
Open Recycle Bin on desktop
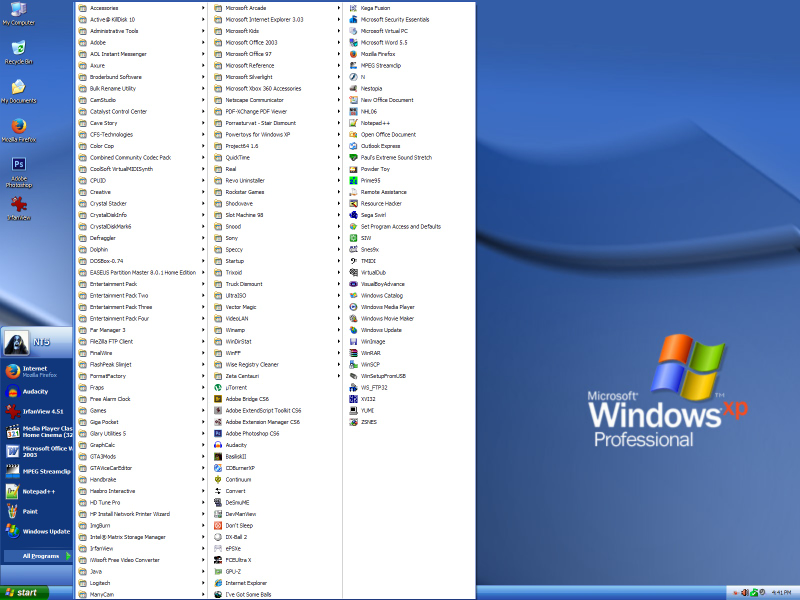click(18, 53)
